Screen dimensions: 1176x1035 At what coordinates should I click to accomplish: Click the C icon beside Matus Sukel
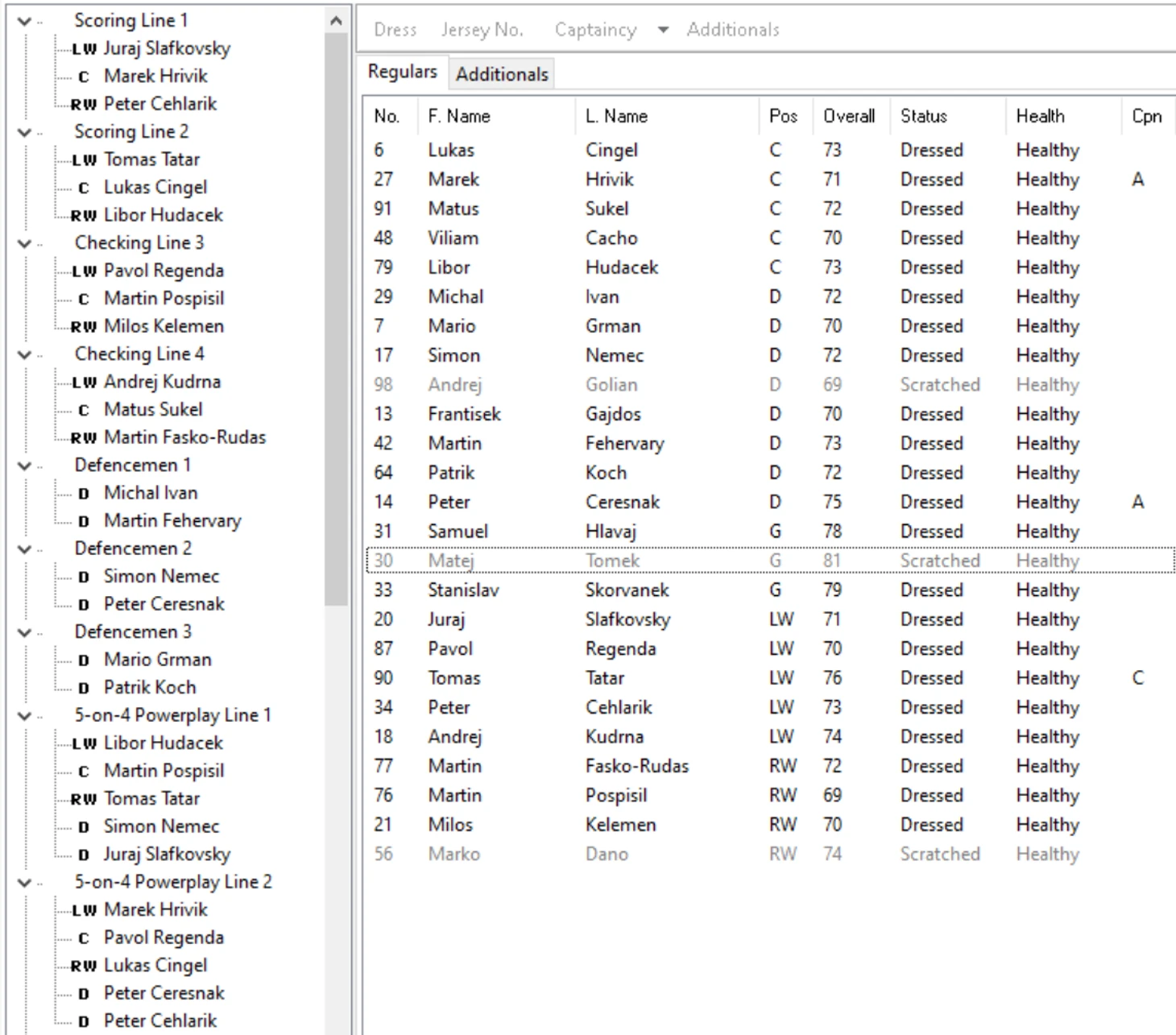tap(84, 411)
